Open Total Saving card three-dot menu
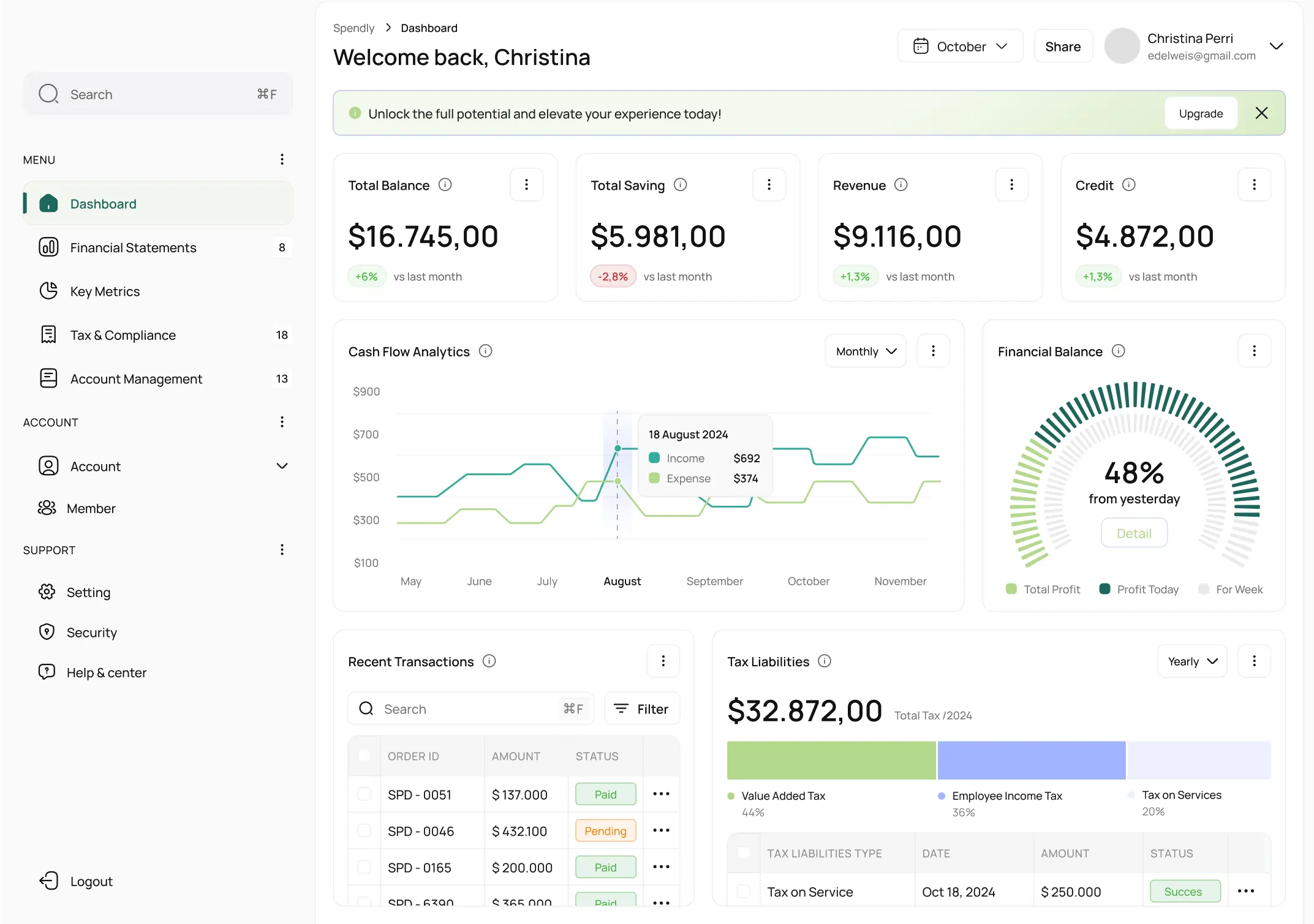This screenshot has height=924, width=1314. coord(769,185)
